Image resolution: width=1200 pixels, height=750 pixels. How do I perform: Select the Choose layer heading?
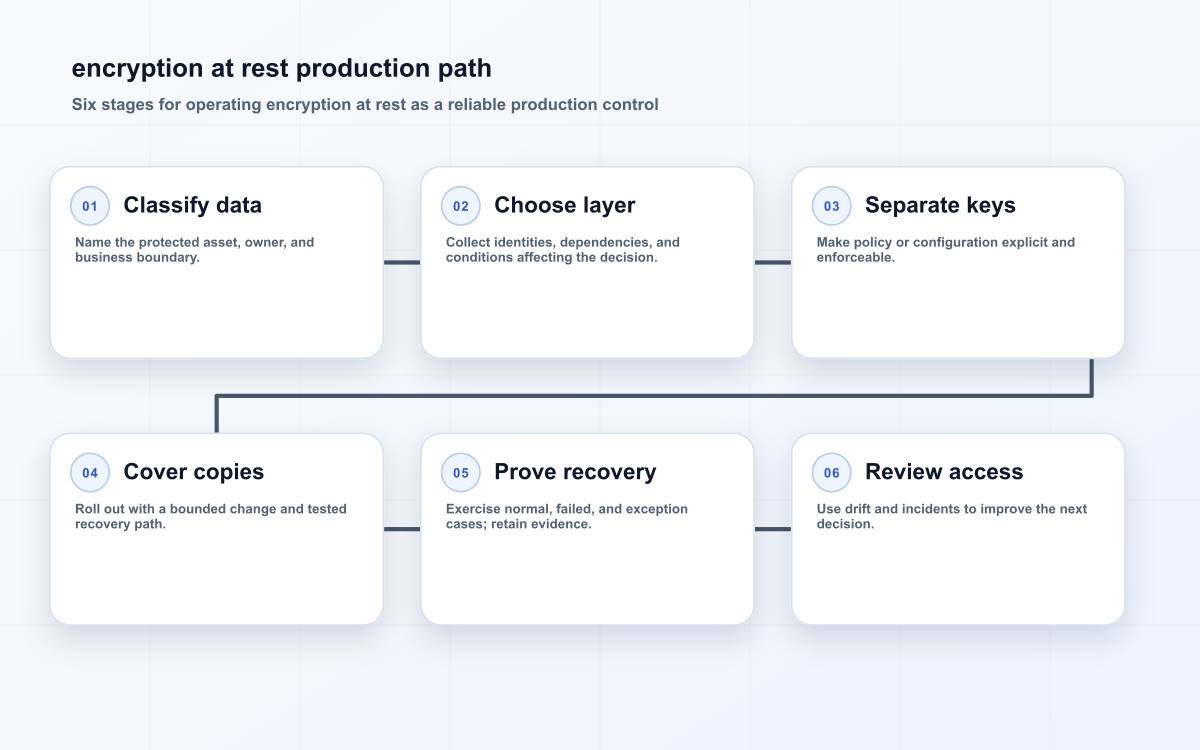click(x=565, y=205)
